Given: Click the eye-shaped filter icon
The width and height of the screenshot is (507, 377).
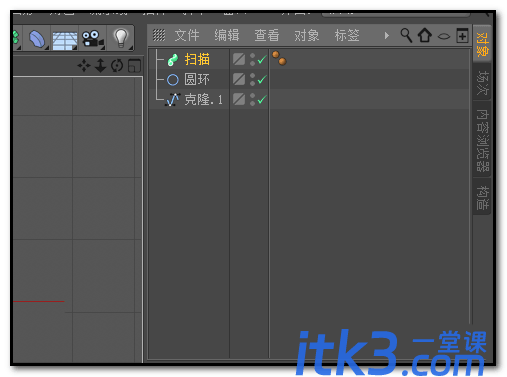Looking at the screenshot, I should pos(444,36).
